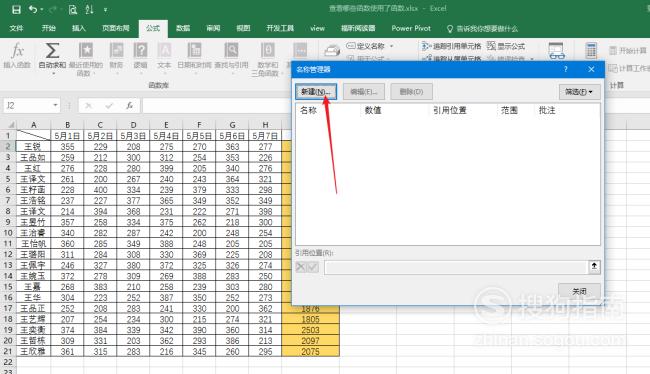Viewport: 650px width, 374px height.
Task: Open Recently Used functions star icon
Action: [86, 51]
